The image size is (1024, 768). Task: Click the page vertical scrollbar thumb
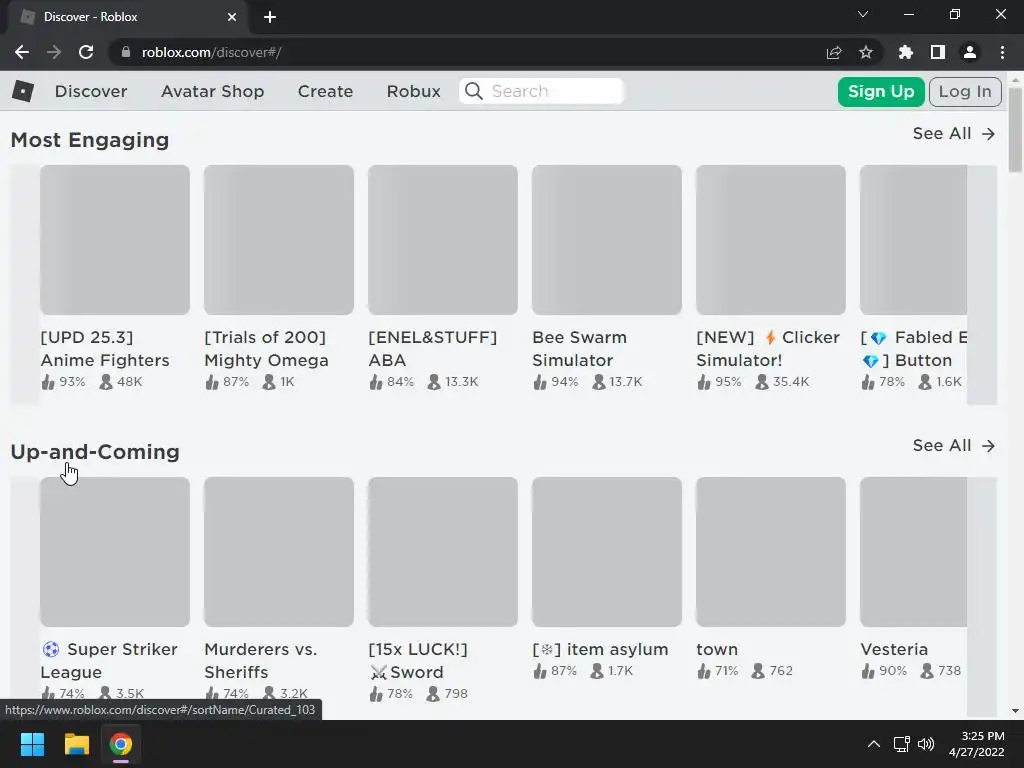[x=1015, y=129]
